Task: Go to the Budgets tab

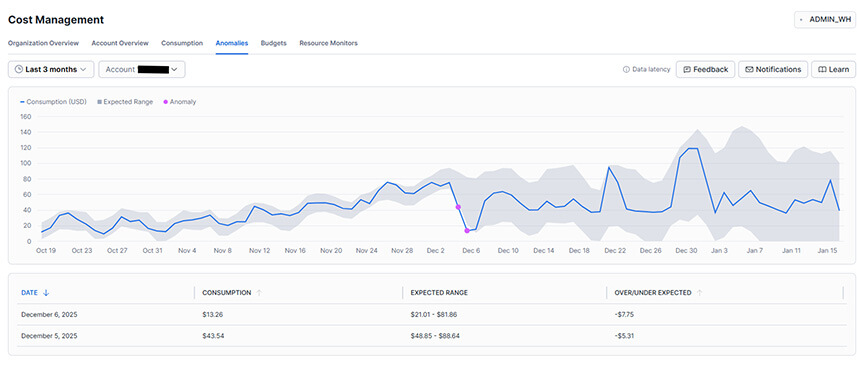Action: 273,43
